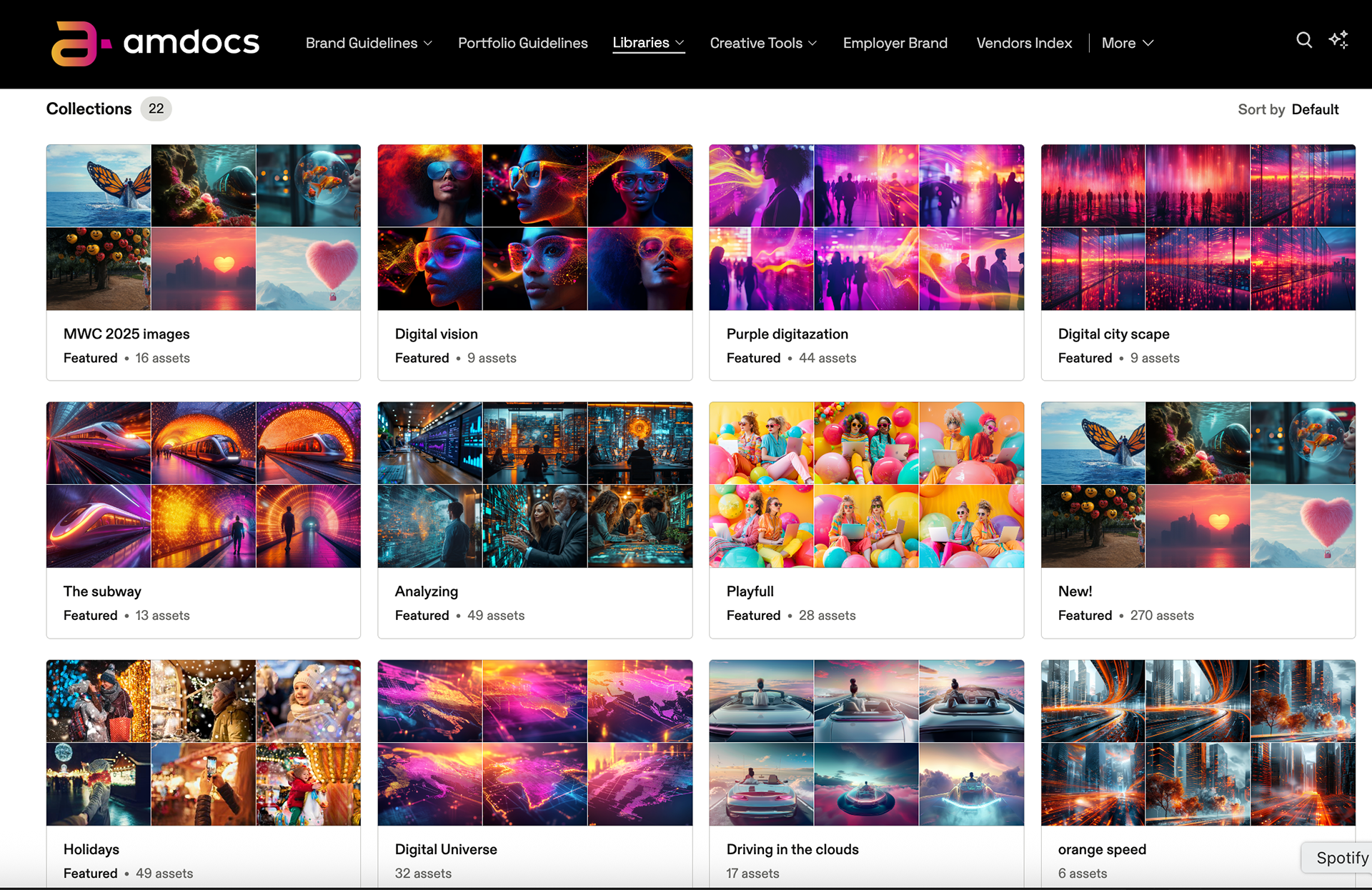Viewport: 1372px width, 890px height.
Task: Click the Purple digitazation collection thumbnail
Action: coord(866,227)
